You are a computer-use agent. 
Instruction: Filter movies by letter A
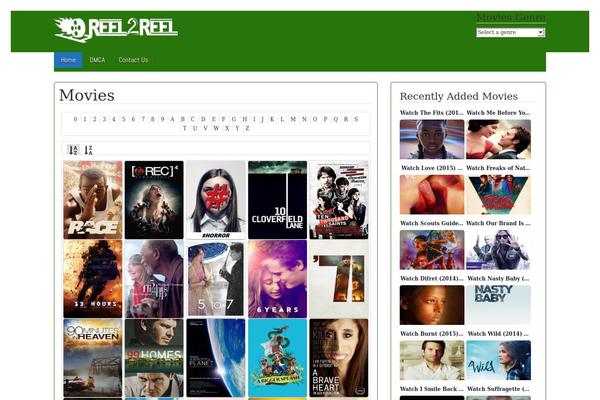pos(172,119)
